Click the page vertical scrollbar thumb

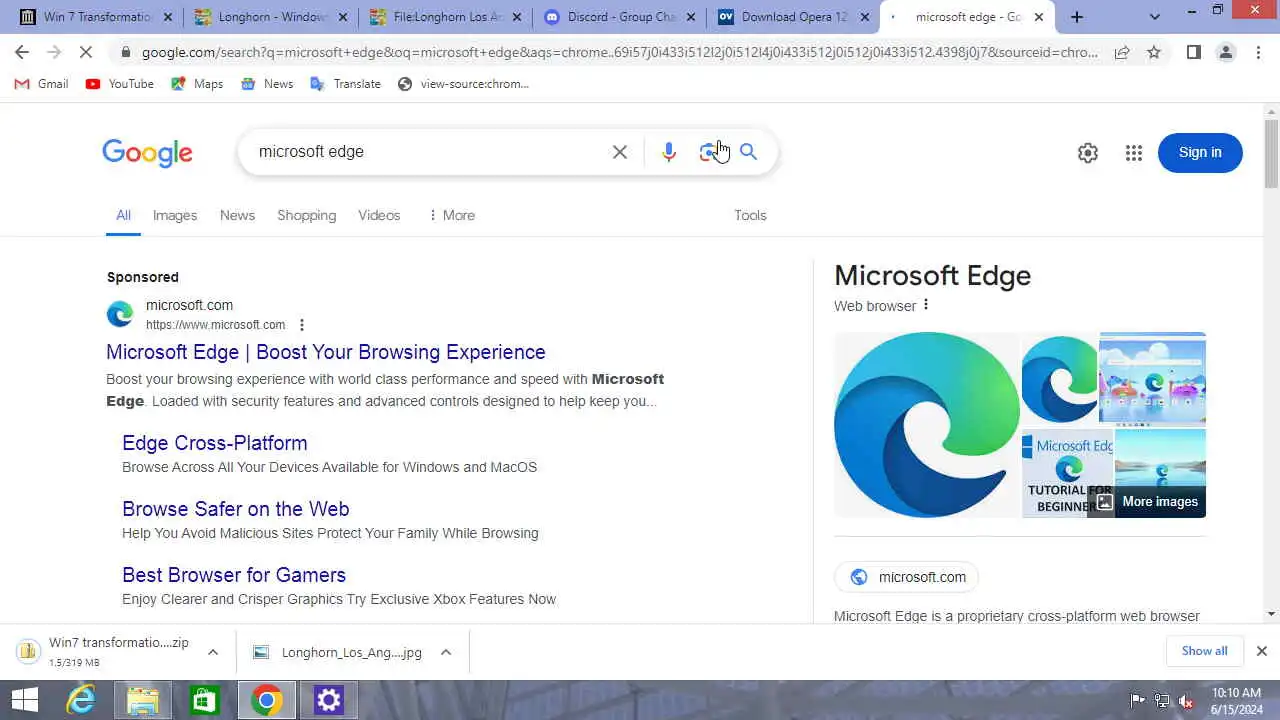[x=1271, y=153]
